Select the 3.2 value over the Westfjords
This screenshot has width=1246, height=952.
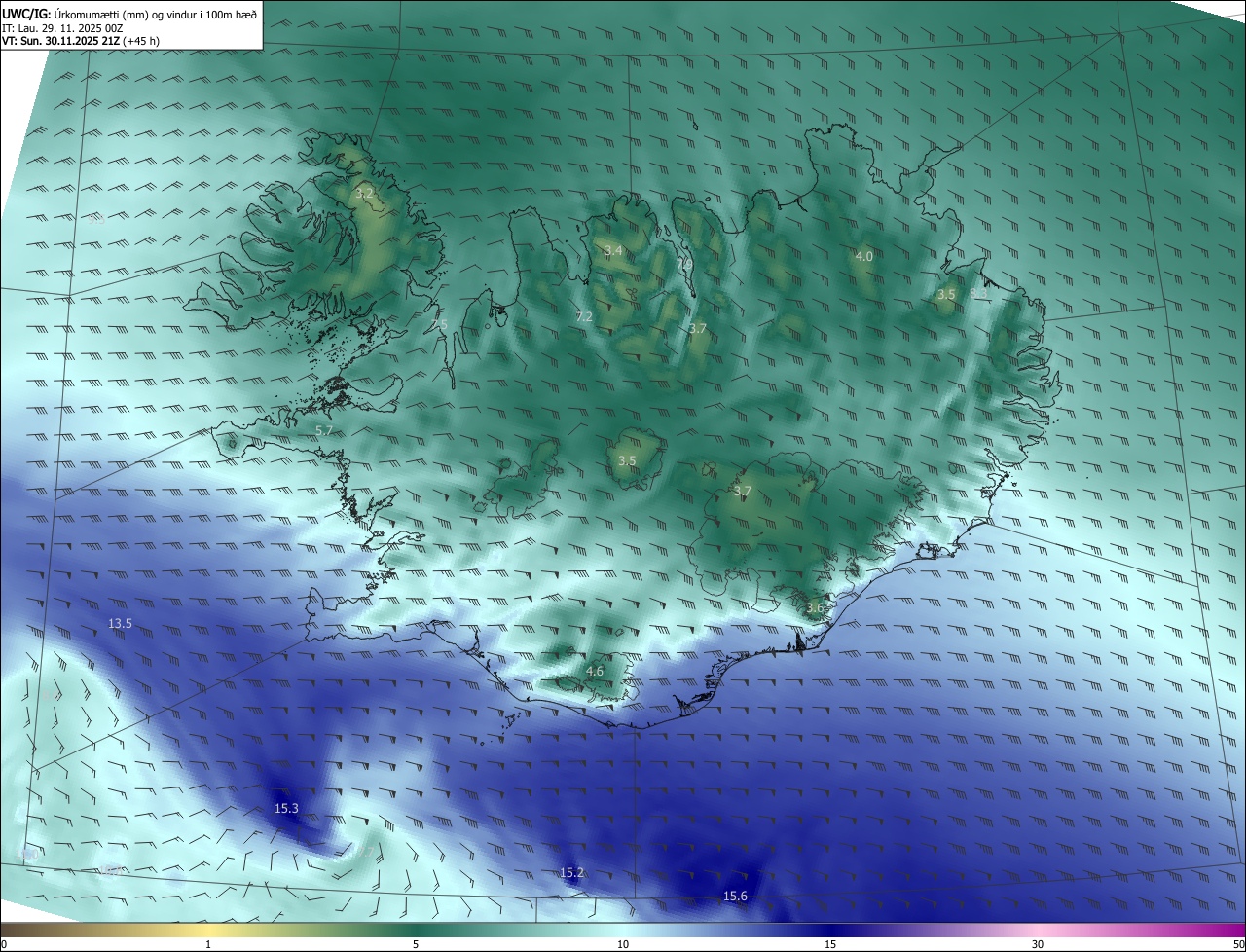pos(364,194)
